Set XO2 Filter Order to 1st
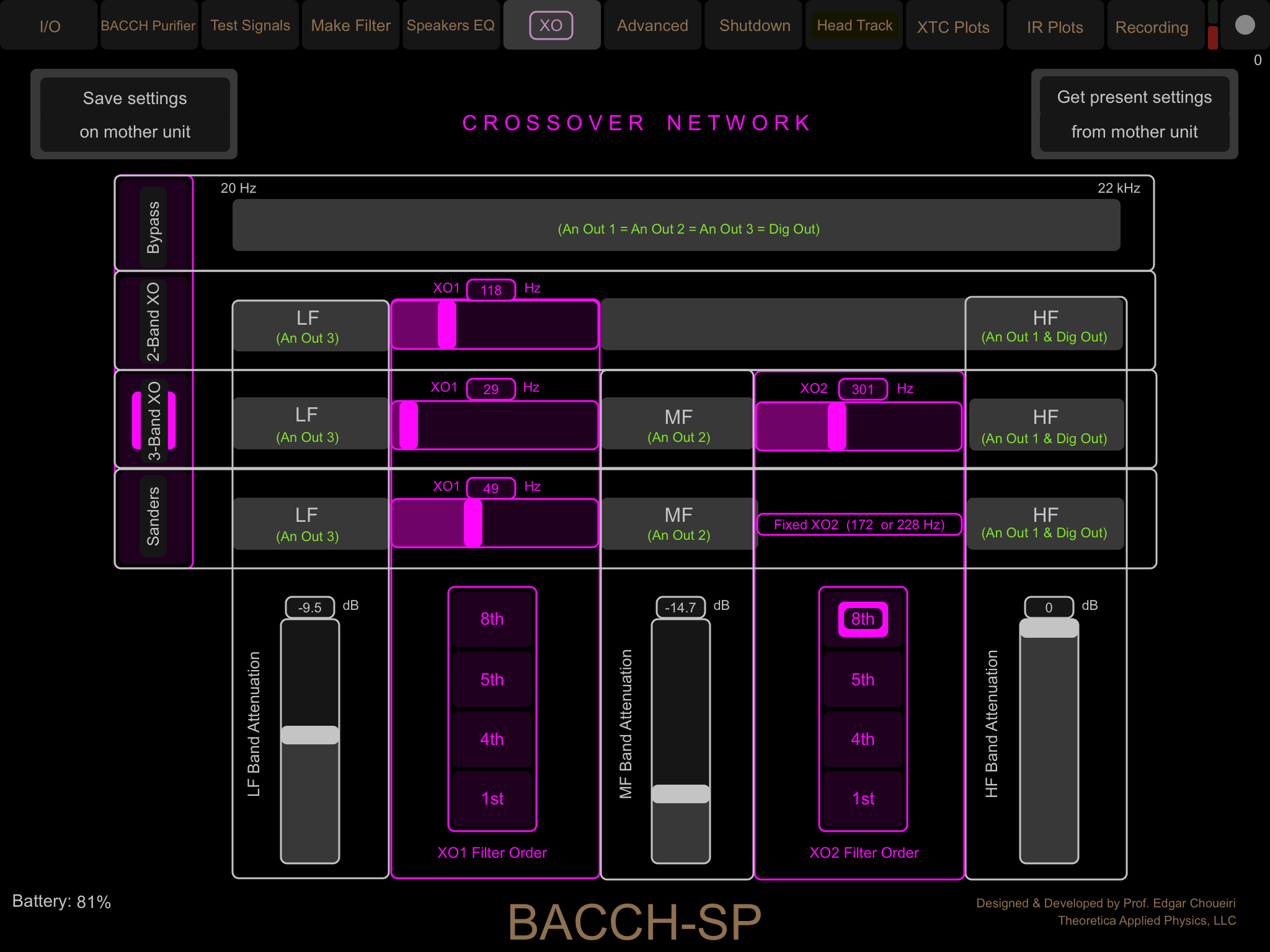Viewport: 1270px width, 952px height. [863, 798]
